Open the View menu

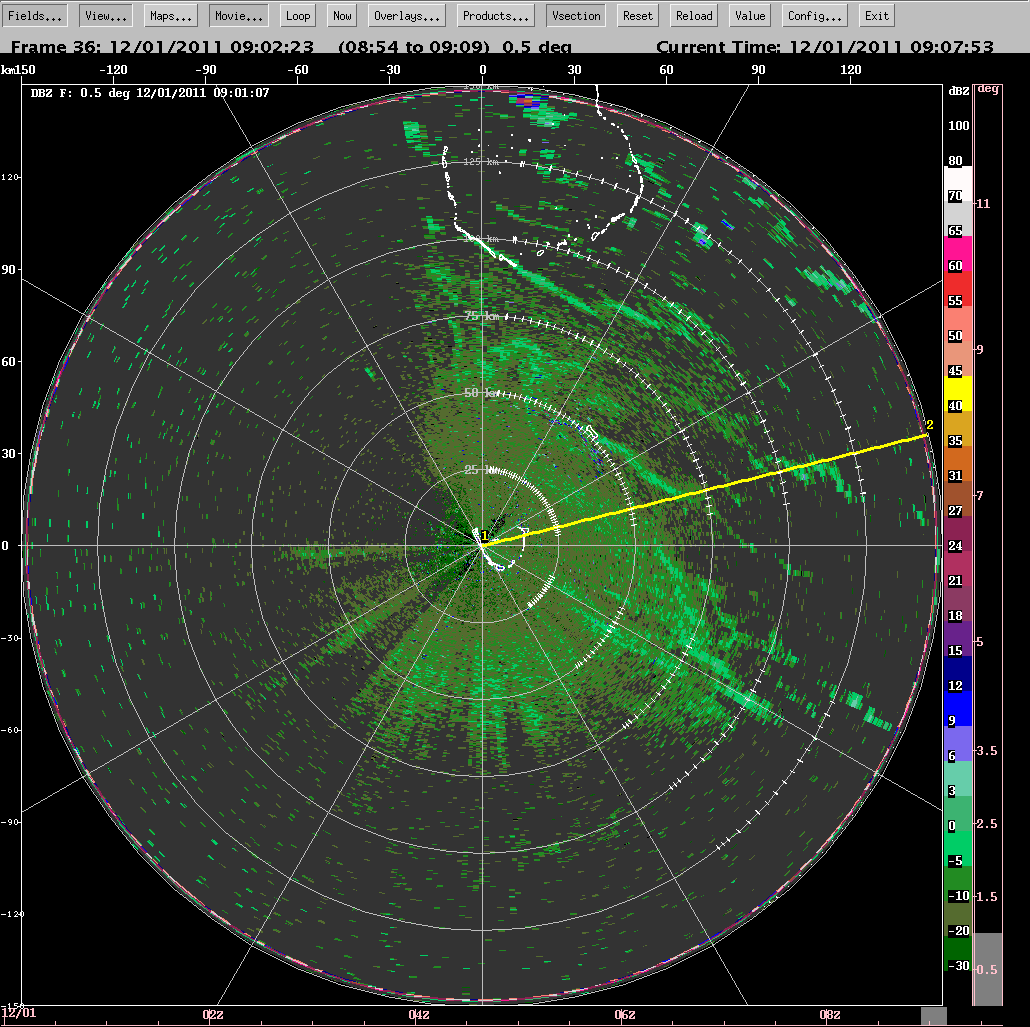(x=103, y=15)
